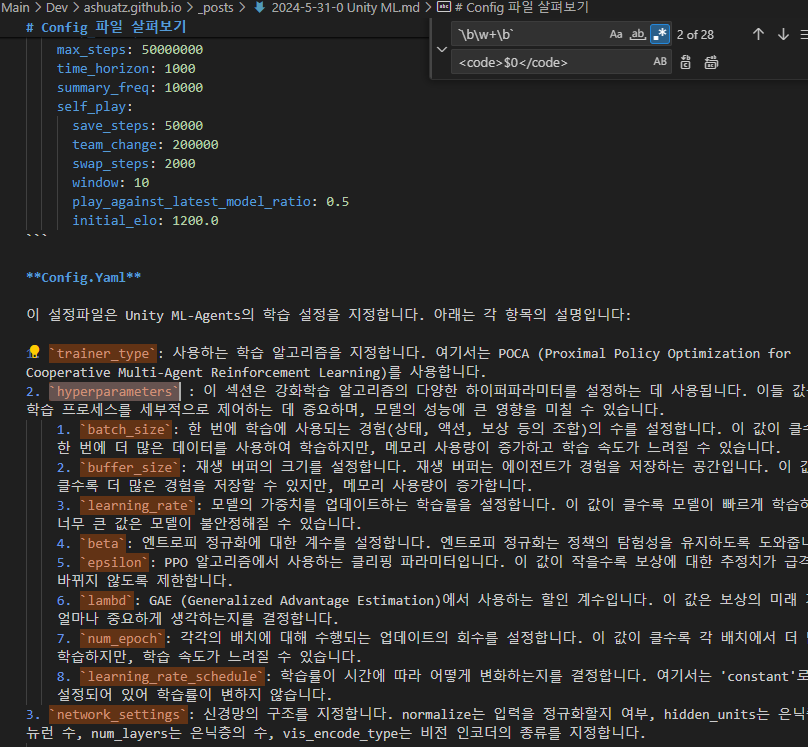The height and width of the screenshot is (747, 808).
Task: Select the Dev breadcrumb item
Action: tap(56, 7)
